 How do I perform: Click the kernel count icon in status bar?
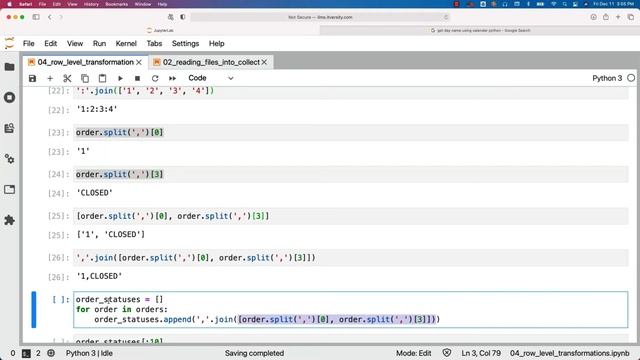(x=51, y=353)
